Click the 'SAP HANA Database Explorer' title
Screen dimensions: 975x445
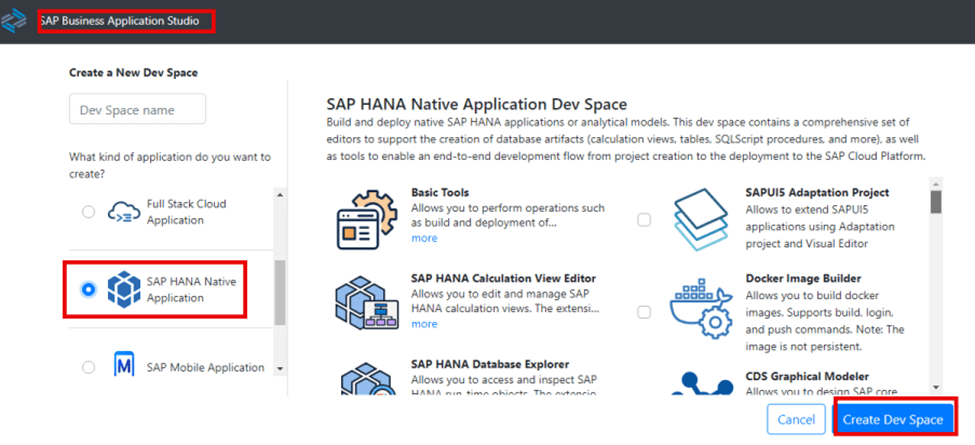tap(490, 364)
